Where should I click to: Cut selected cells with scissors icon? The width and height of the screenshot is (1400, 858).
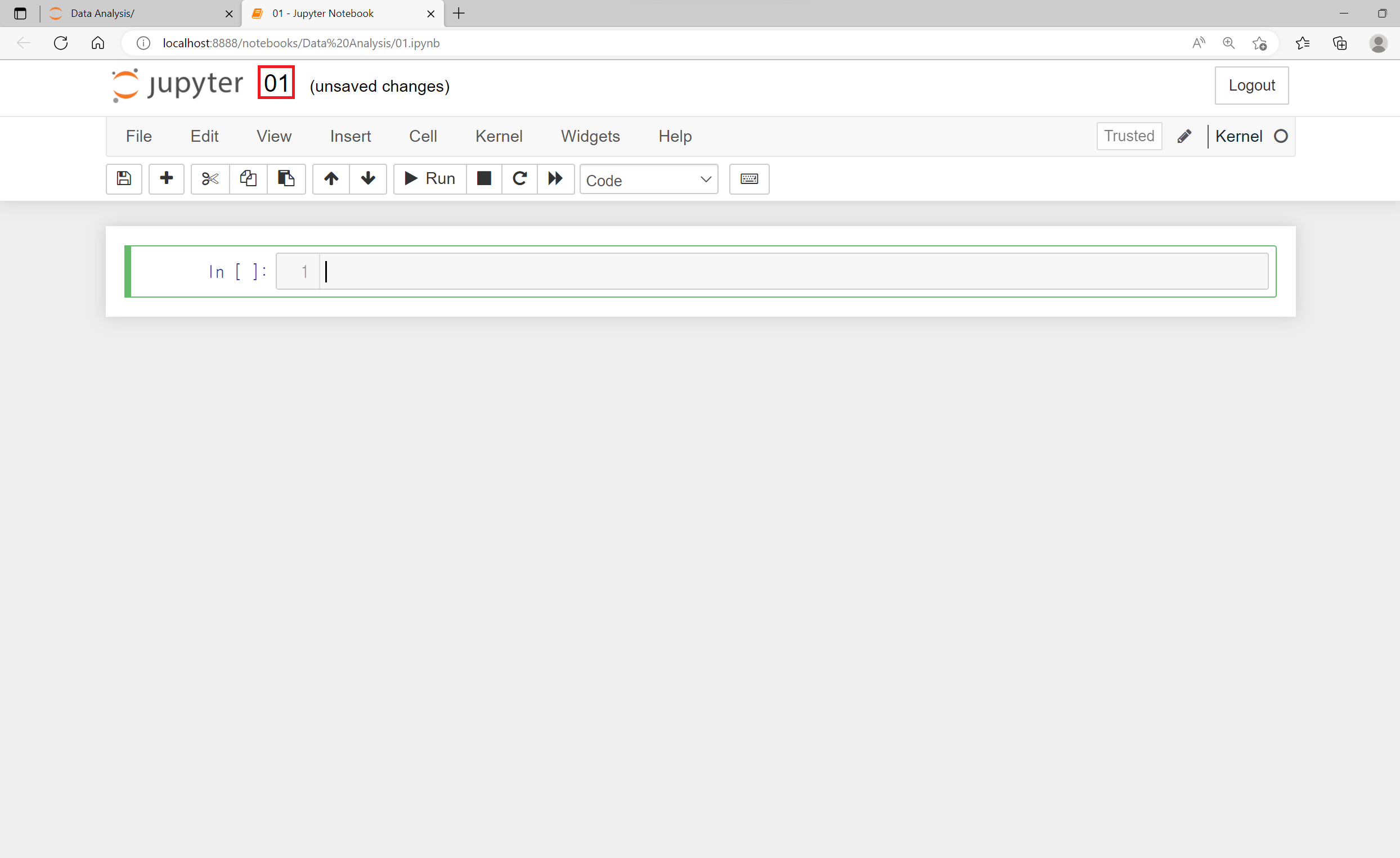[x=210, y=178]
